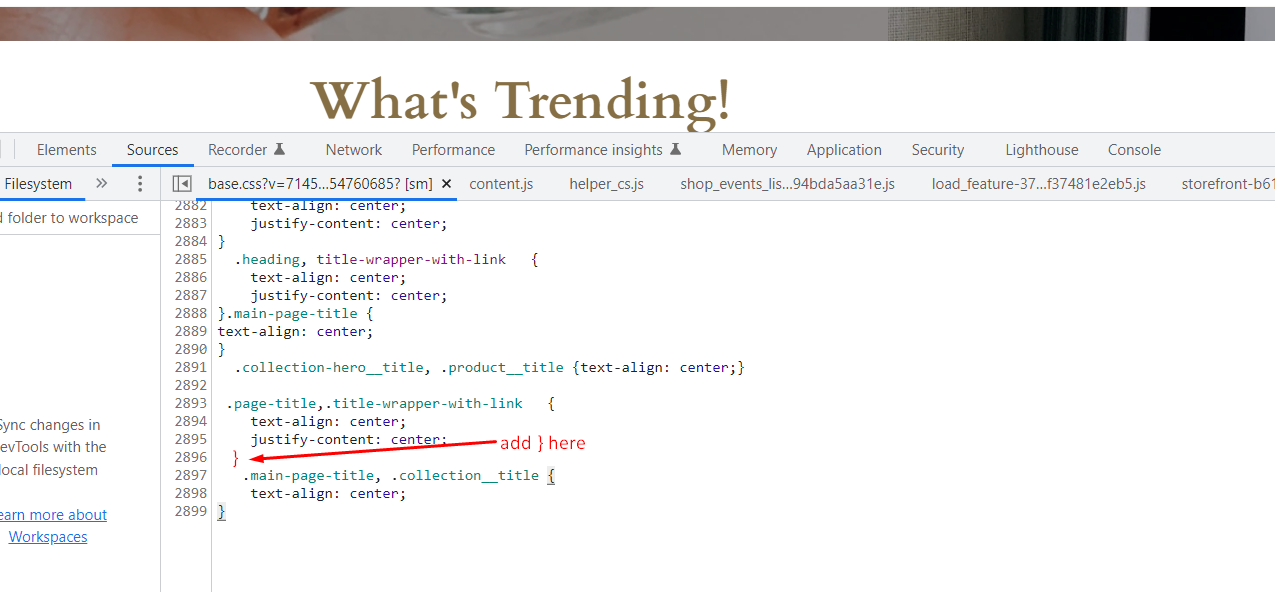This screenshot has width=1275, height=592.
Task: Open the helper_cs.js file tab
Action: pos(606,184)
